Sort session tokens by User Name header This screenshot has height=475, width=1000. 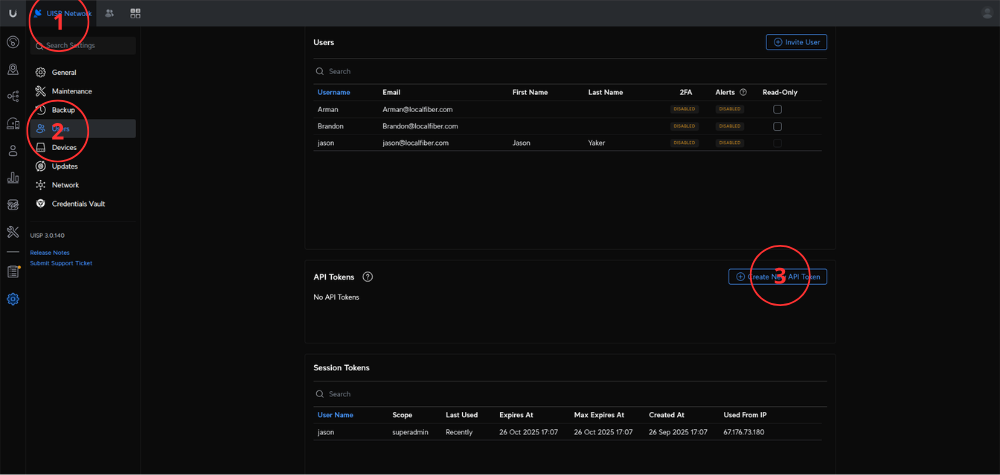(335, 415)
